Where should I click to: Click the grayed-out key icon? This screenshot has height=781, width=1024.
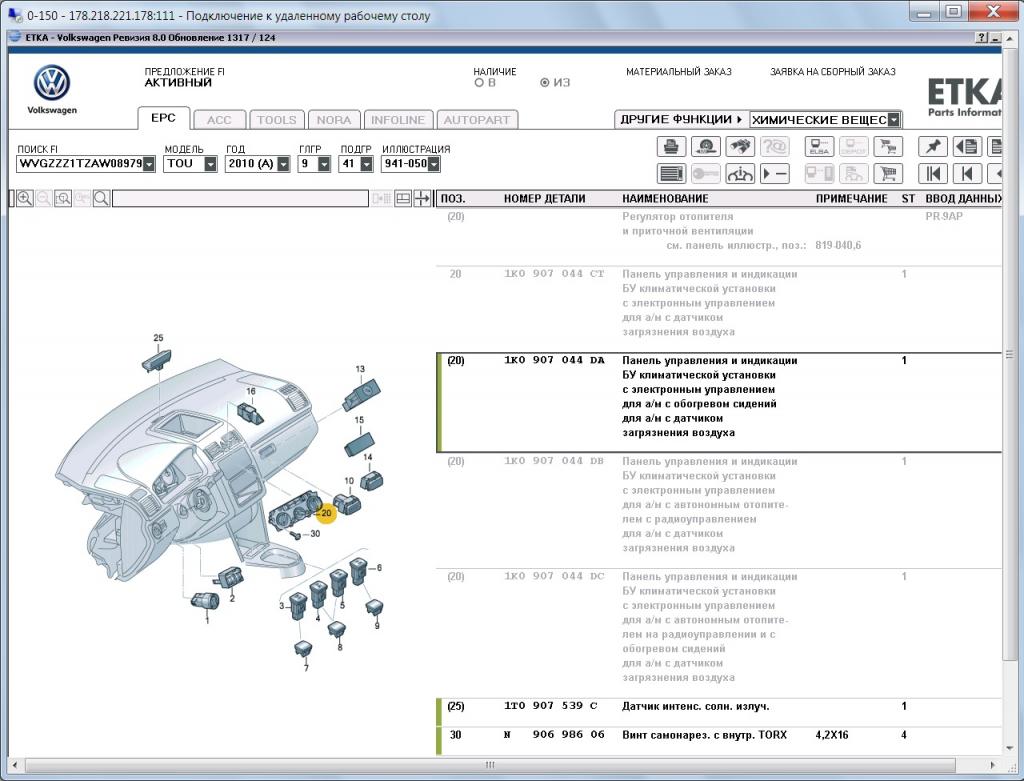pos(705,173)
